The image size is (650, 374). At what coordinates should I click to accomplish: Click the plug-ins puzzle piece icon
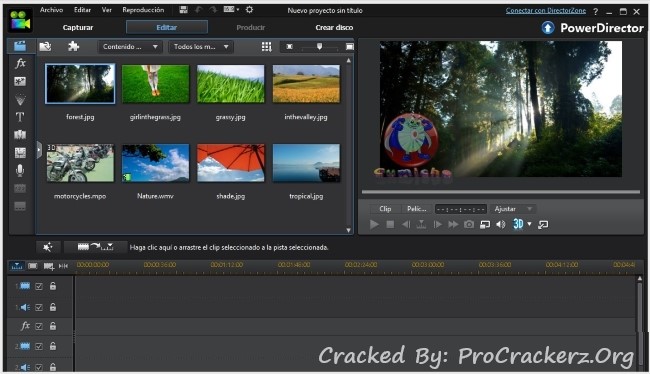[x=73, y=46]
